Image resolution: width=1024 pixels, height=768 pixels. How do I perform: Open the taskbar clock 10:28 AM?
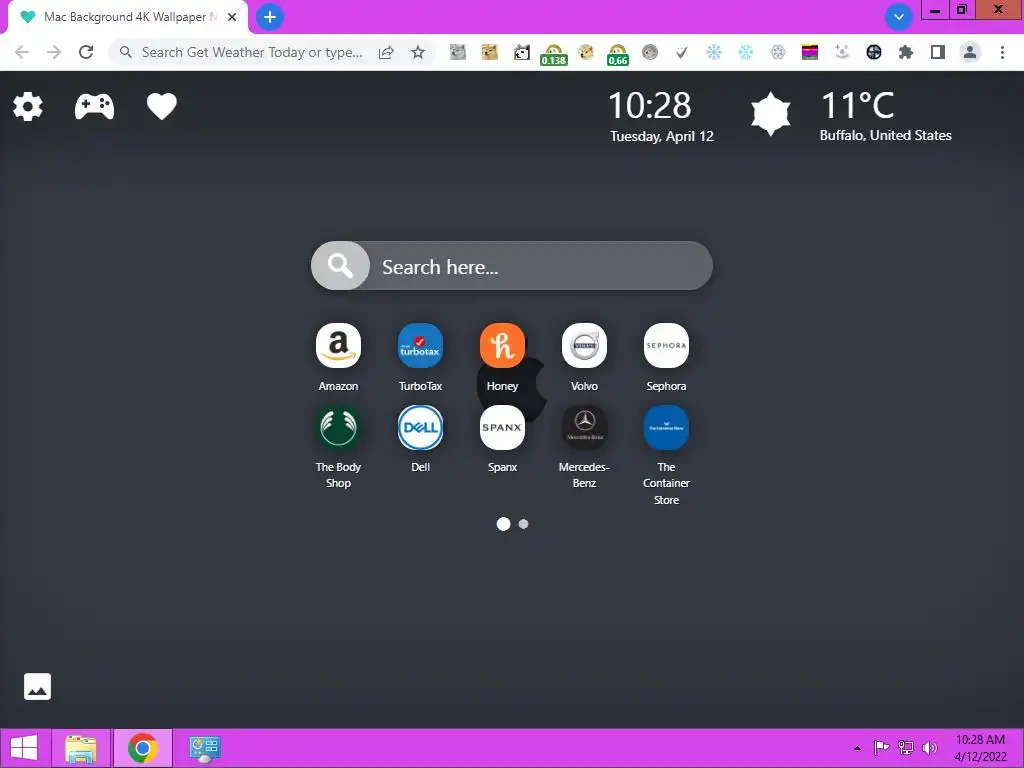coord(980,748)
